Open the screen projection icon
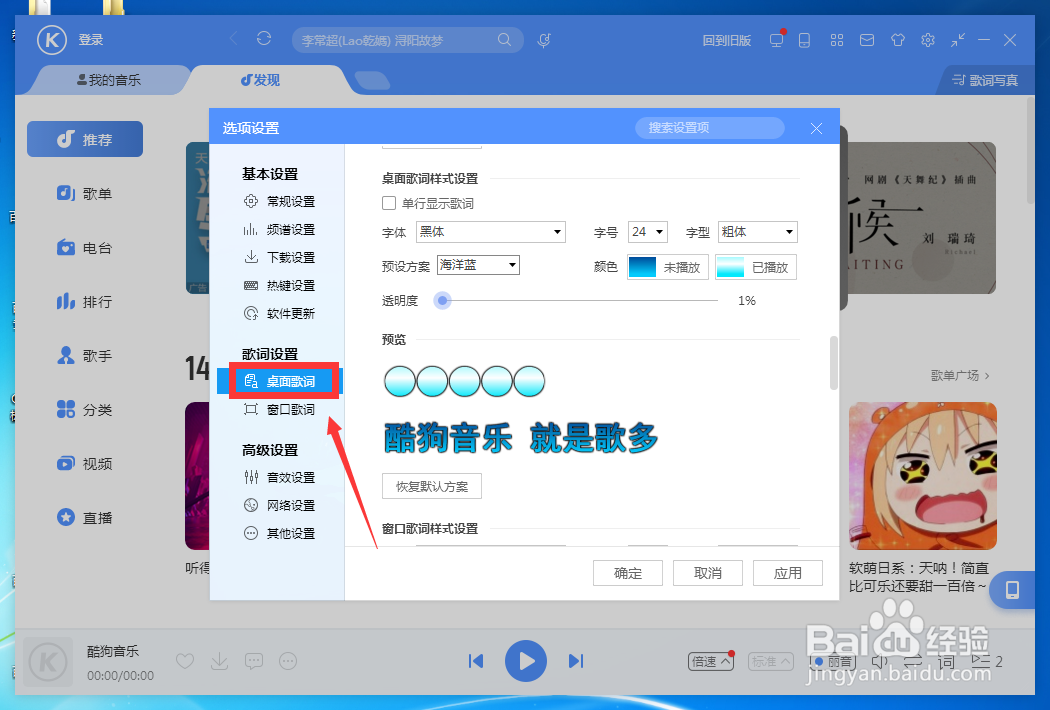This screenshot has width=1050, height=710. (777, 40)
